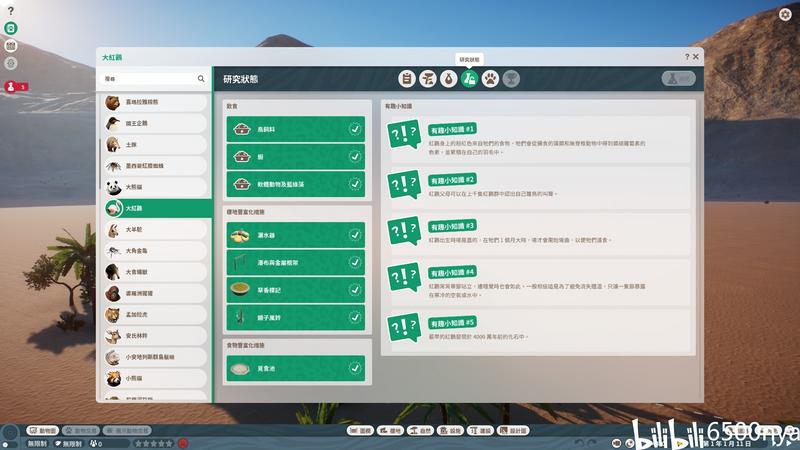Select the active research status flask tab
Image resolution: width=800 pixels, height=450 pixels.
pos(469,79)
